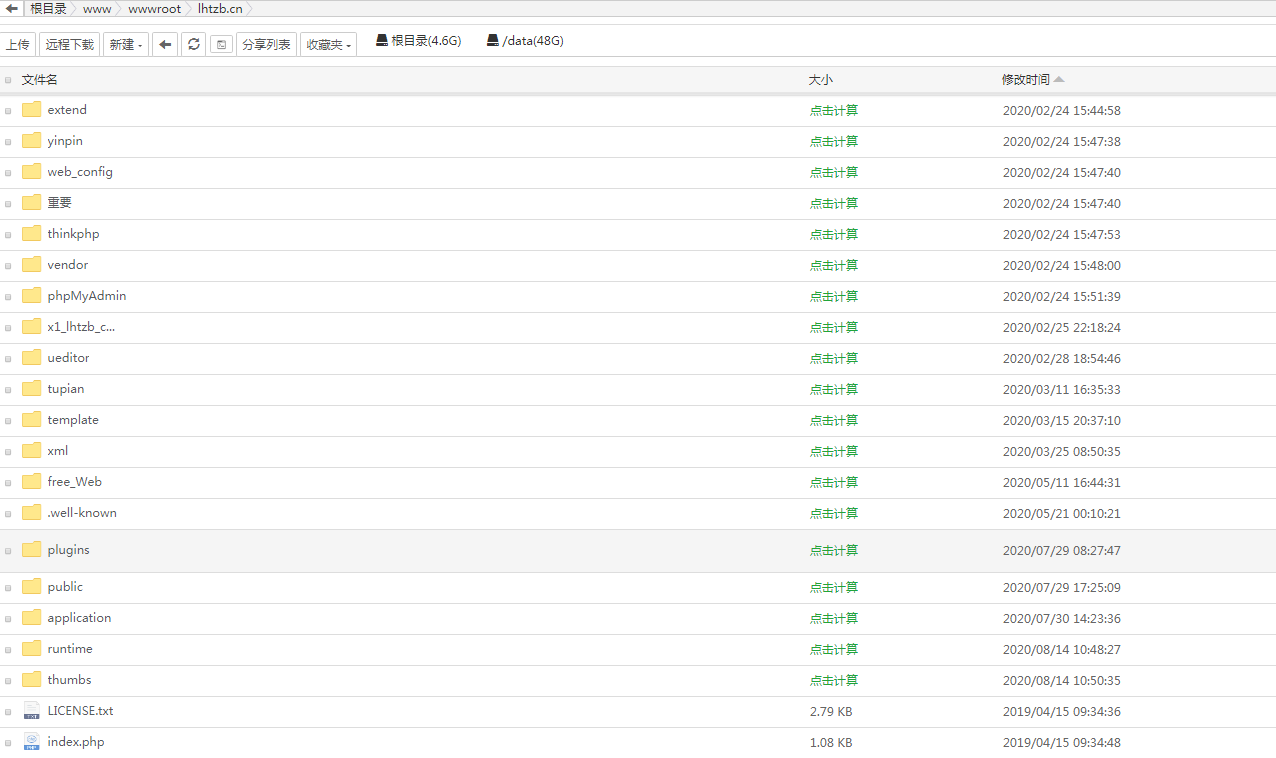Expand the 新建 dropdown

[126, 44]
